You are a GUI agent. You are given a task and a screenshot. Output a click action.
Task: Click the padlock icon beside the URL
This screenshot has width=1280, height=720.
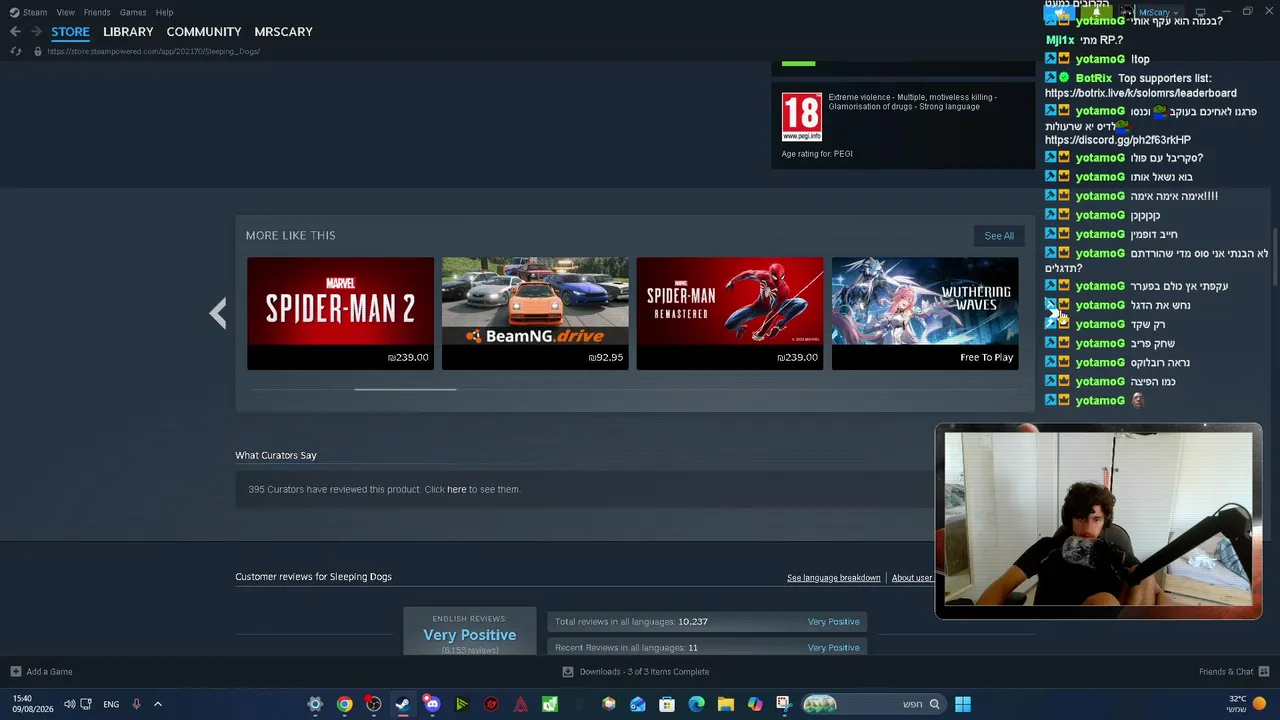click(37, 51)
